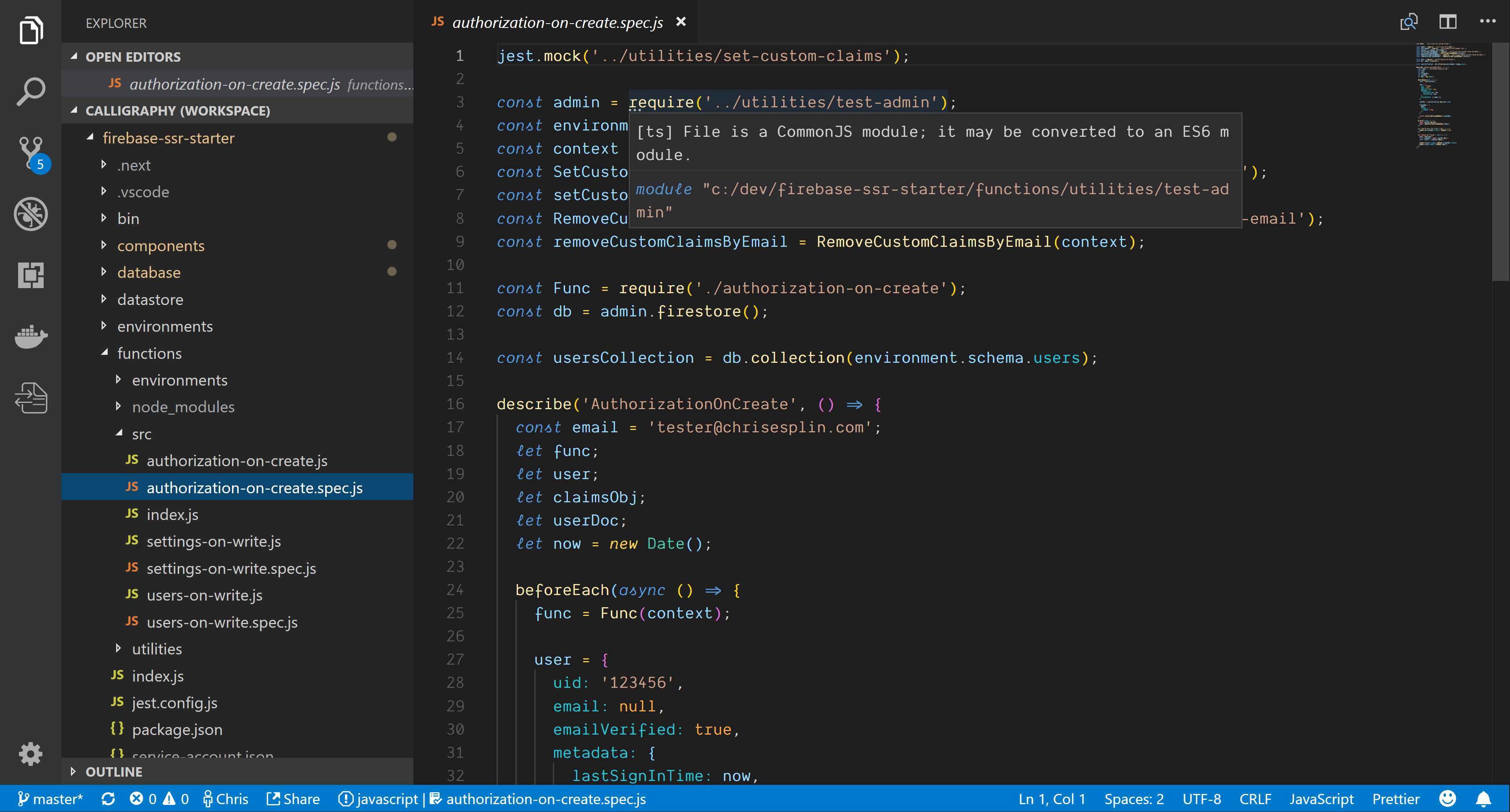Click the authorization-on-create.spec.js editor tab

click(x=556, y=22)
